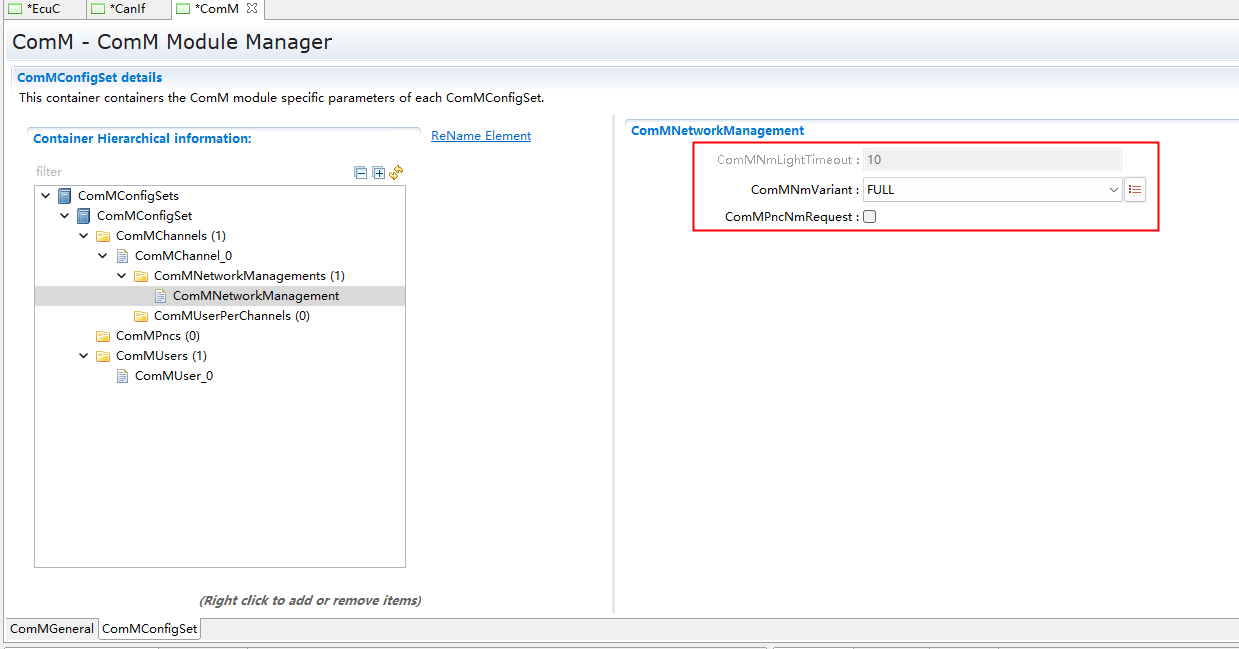
Task: Click the ComMConfigSets container icon
Action: point(65,196)
